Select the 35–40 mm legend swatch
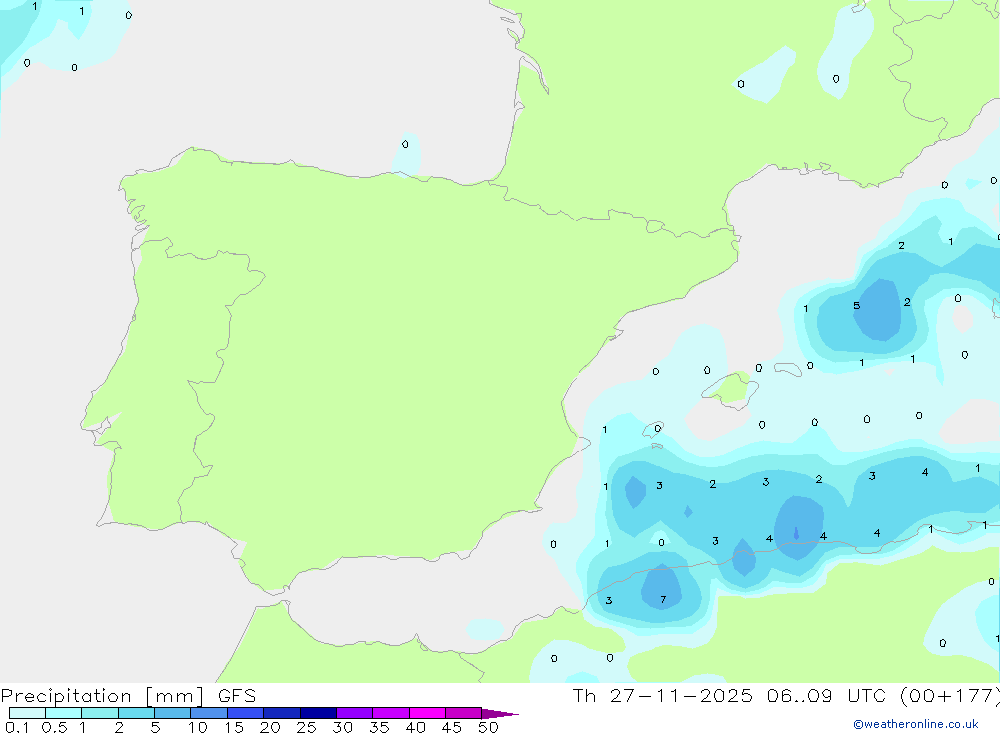This screenshot has height=733, width=1000. click(x=391, y=713)
